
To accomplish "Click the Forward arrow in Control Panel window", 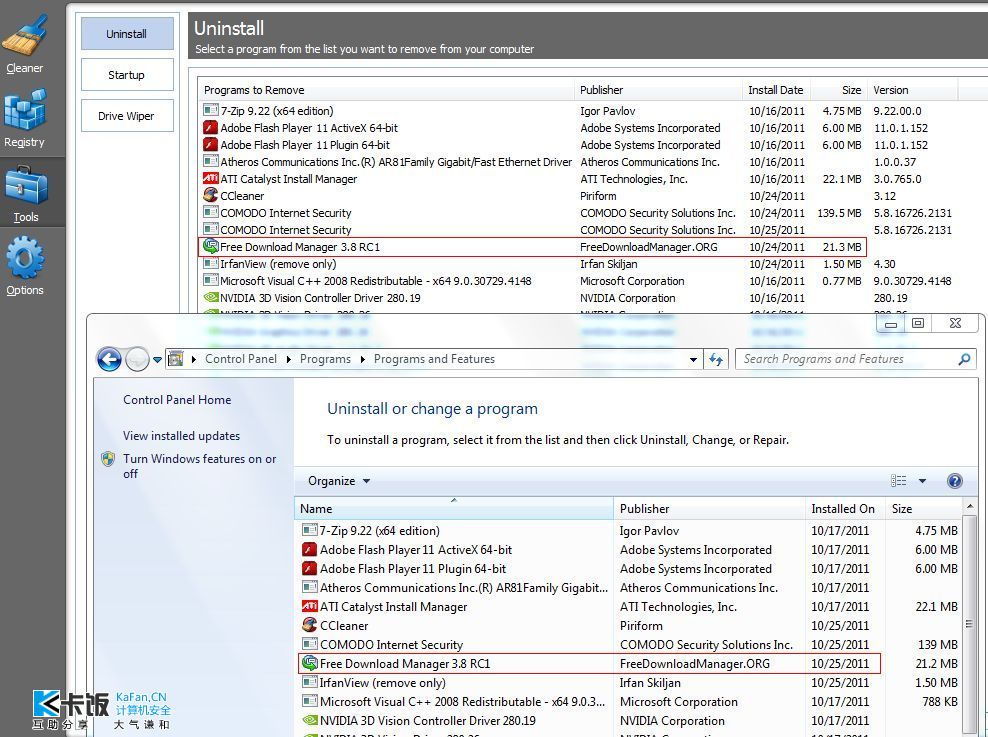I will [137, 360].
